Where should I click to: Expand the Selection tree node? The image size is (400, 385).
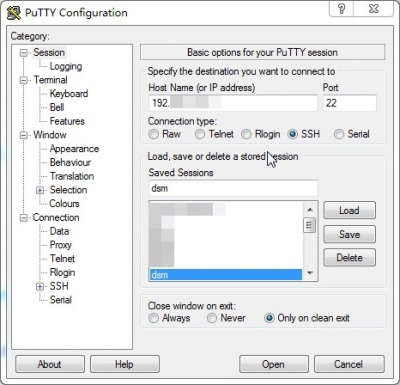point(40,190)
